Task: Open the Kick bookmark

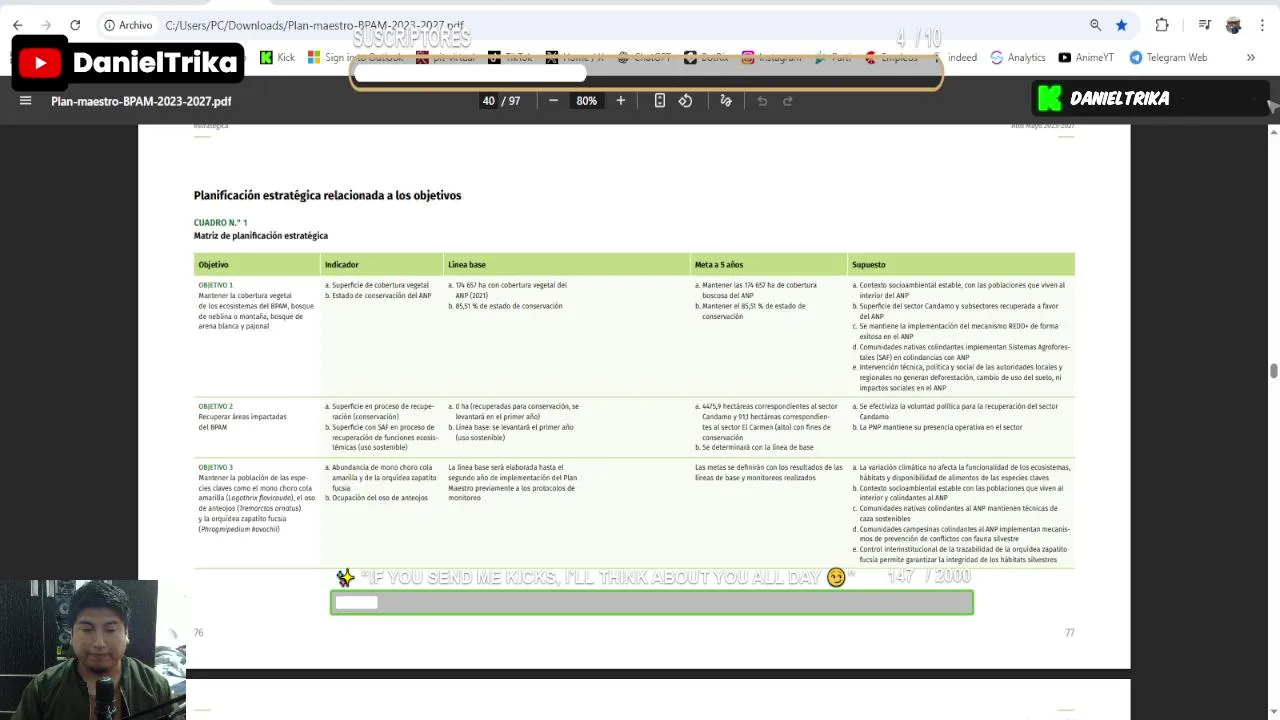Action: (x=277, y=57)
